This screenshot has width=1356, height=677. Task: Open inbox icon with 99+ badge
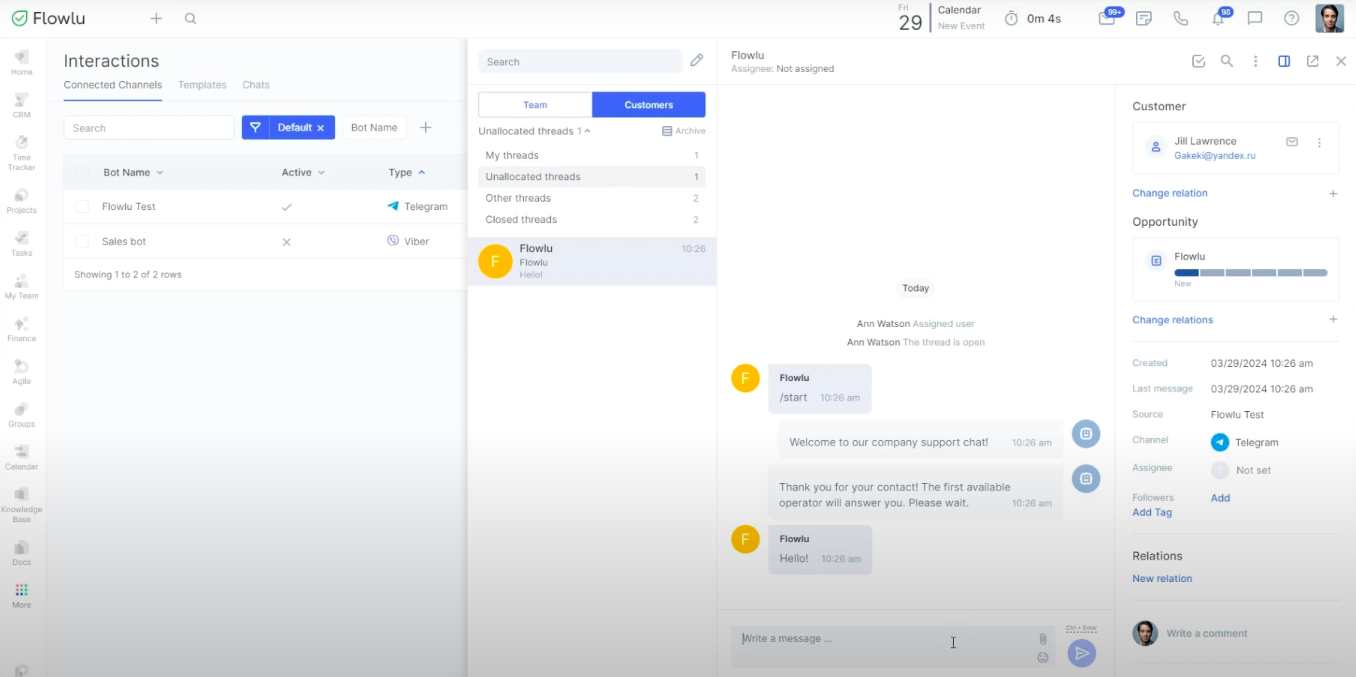tap(1107, 18)
